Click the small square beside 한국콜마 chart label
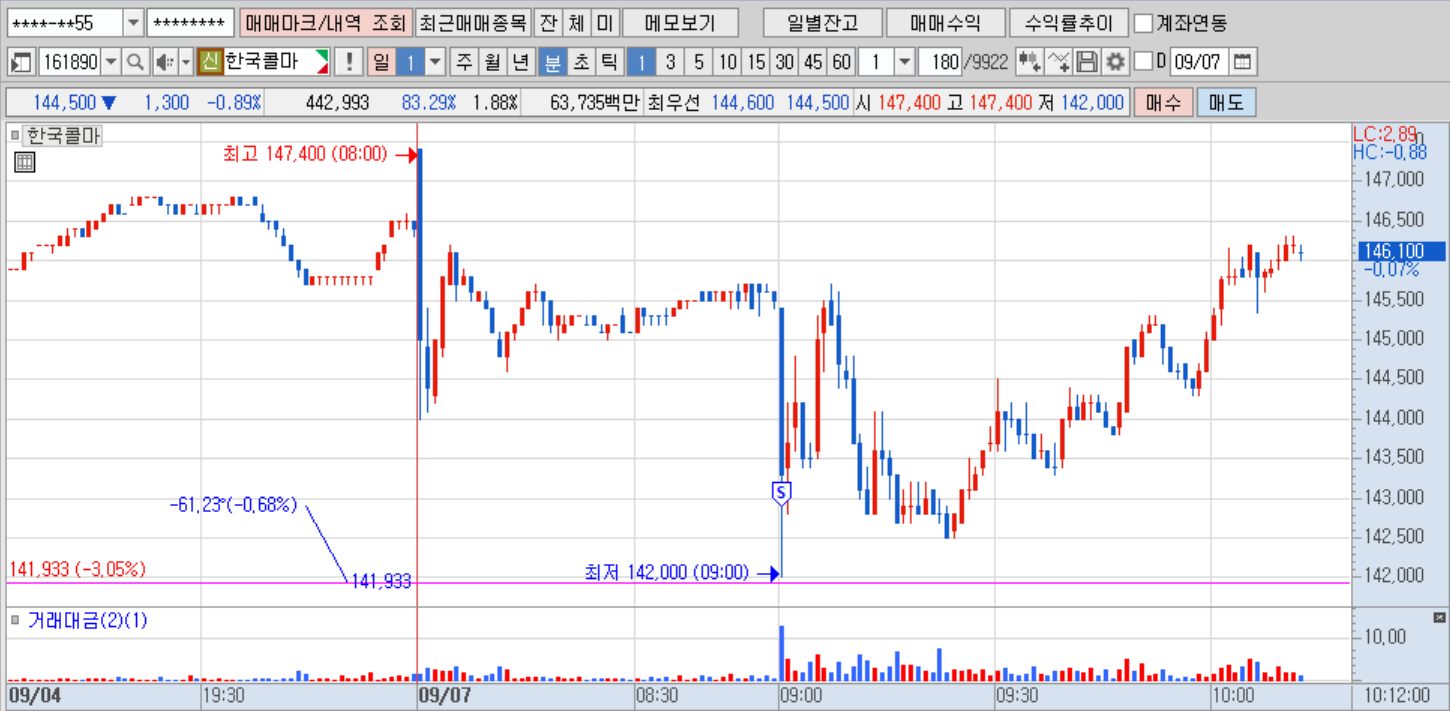Screen dimensions: 1450x711 click(15, 135)
